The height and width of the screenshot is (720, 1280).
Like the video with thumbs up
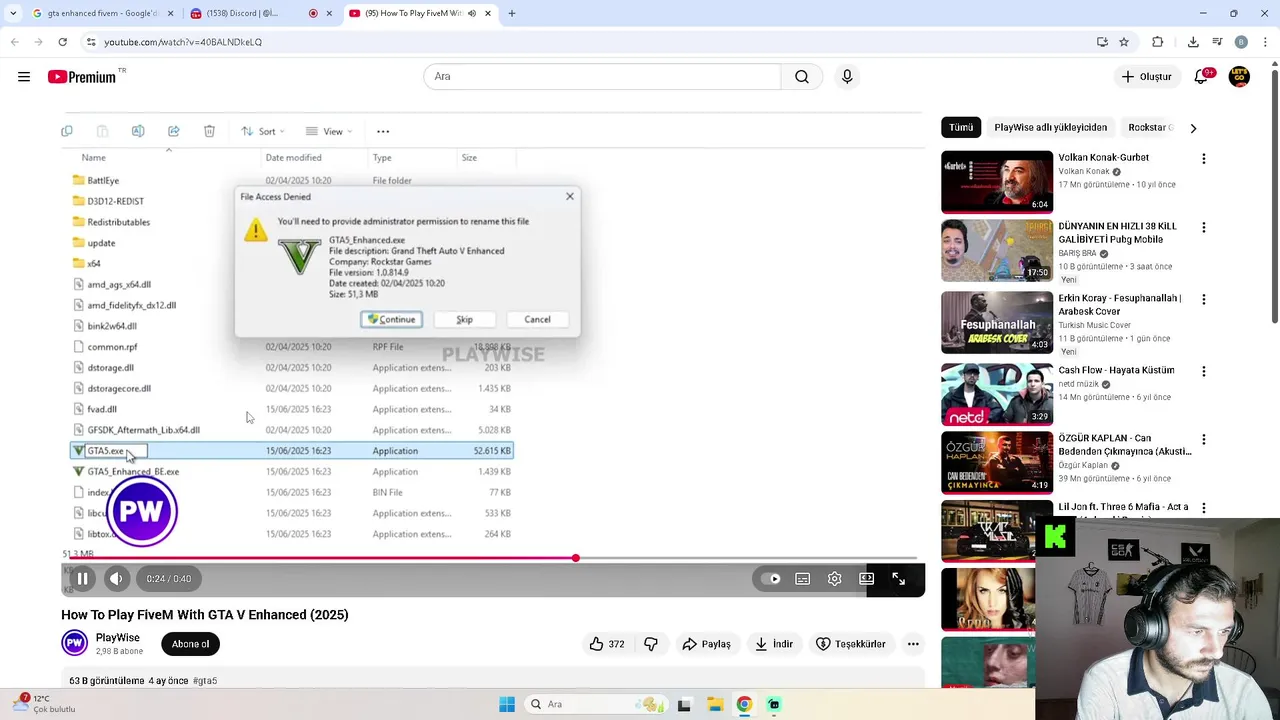point(606,644)
